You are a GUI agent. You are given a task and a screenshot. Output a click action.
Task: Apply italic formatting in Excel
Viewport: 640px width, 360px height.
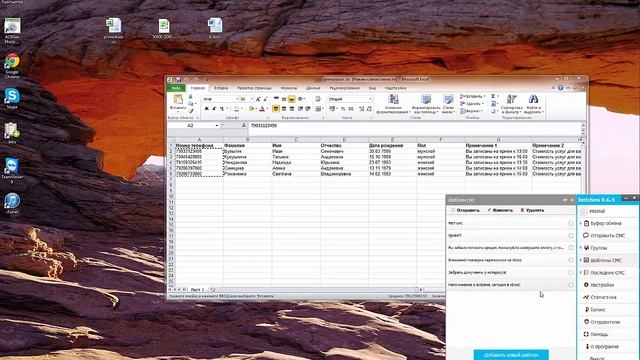click(x=214, y=109)
